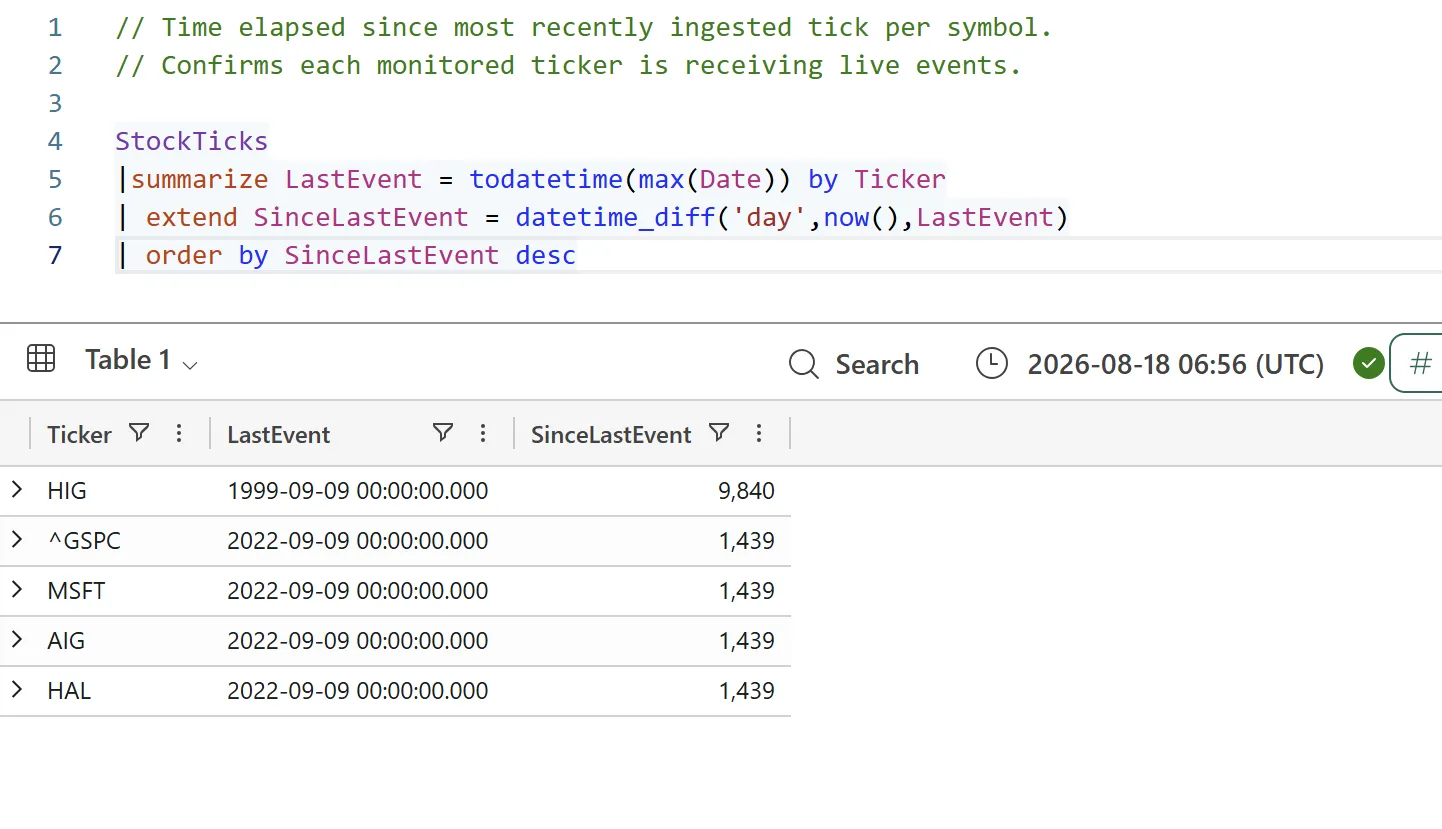This screenshot has width=1442, height=829.
Task: Click the desc keyword on line 7
Action: (546, 255)
